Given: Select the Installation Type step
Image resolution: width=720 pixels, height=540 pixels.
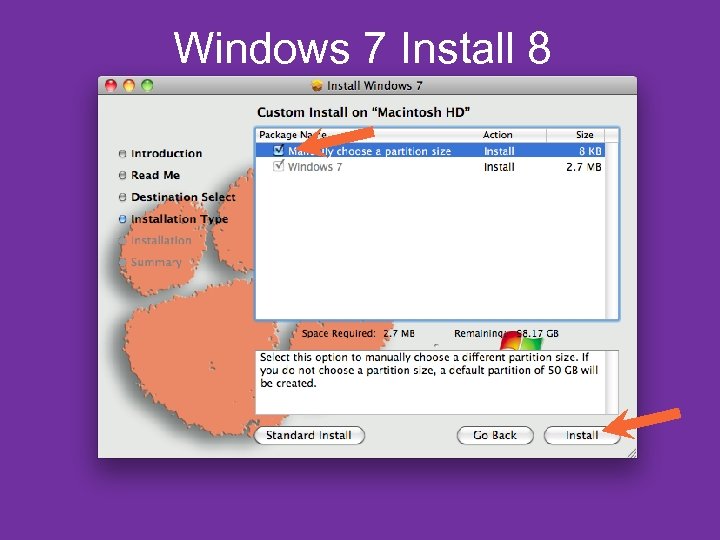Looking at the screenshot, I should coord(180,219).
